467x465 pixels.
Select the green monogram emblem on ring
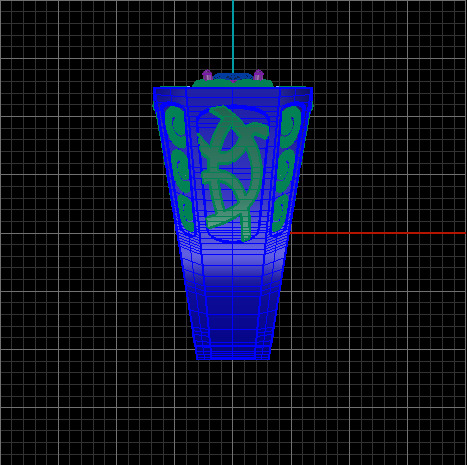233,173
